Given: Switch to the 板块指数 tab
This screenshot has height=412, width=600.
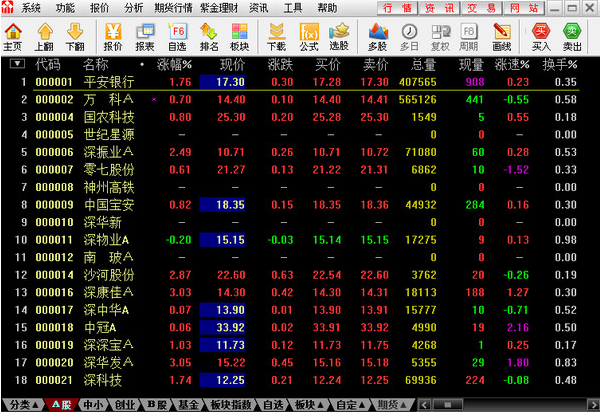Looking at the screenshot, I should [231, 405].
